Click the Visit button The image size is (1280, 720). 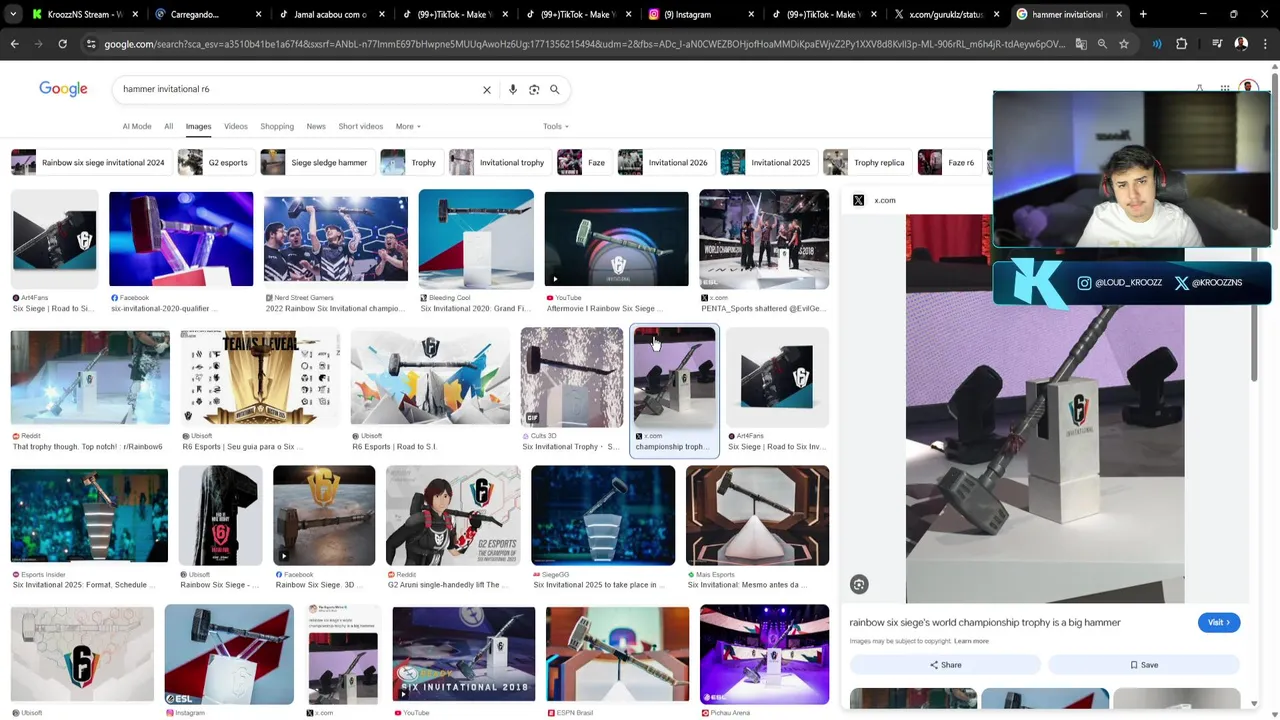pyautogui.click(x=1218, y=622)
